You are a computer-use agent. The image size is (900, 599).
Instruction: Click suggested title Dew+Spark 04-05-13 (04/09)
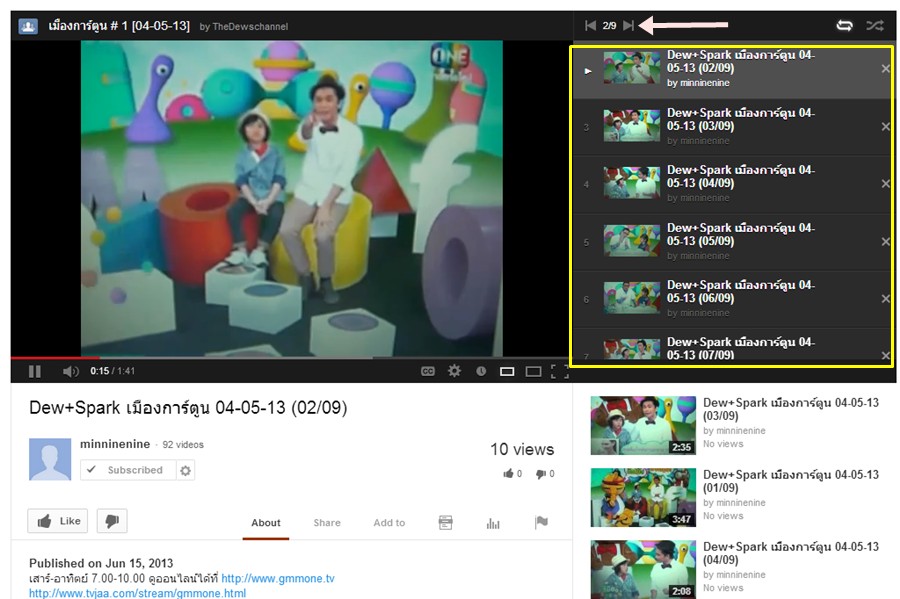point(791,553)
